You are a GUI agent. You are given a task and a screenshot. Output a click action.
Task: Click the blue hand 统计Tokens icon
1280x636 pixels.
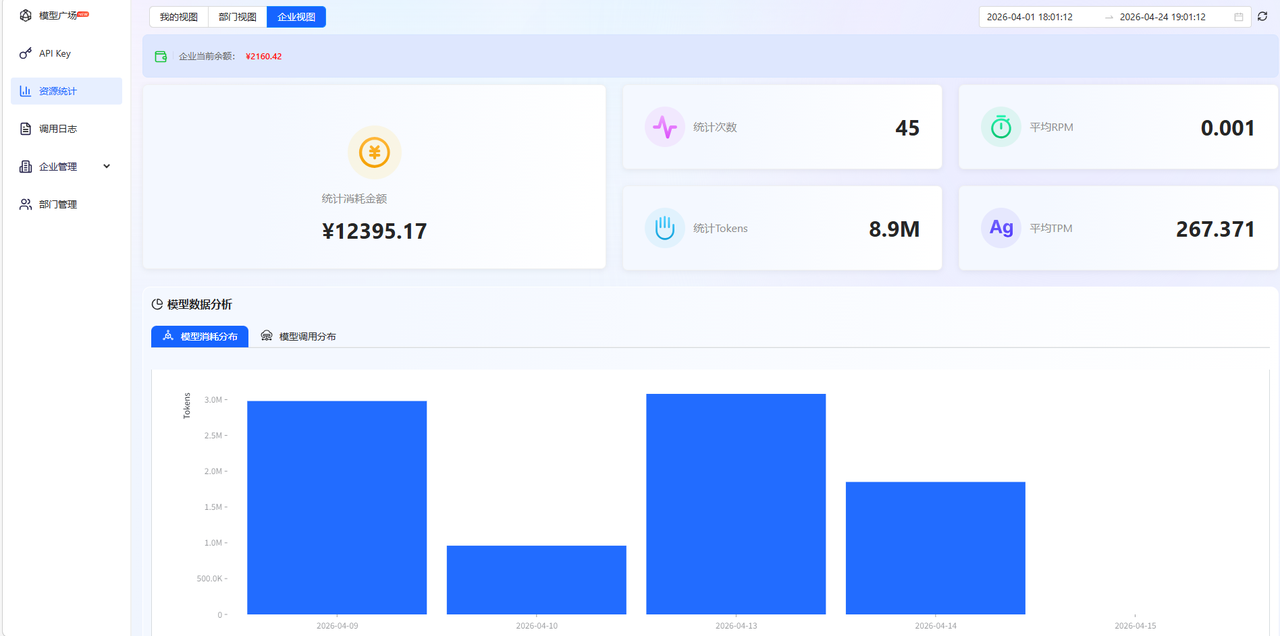(665, 228)
